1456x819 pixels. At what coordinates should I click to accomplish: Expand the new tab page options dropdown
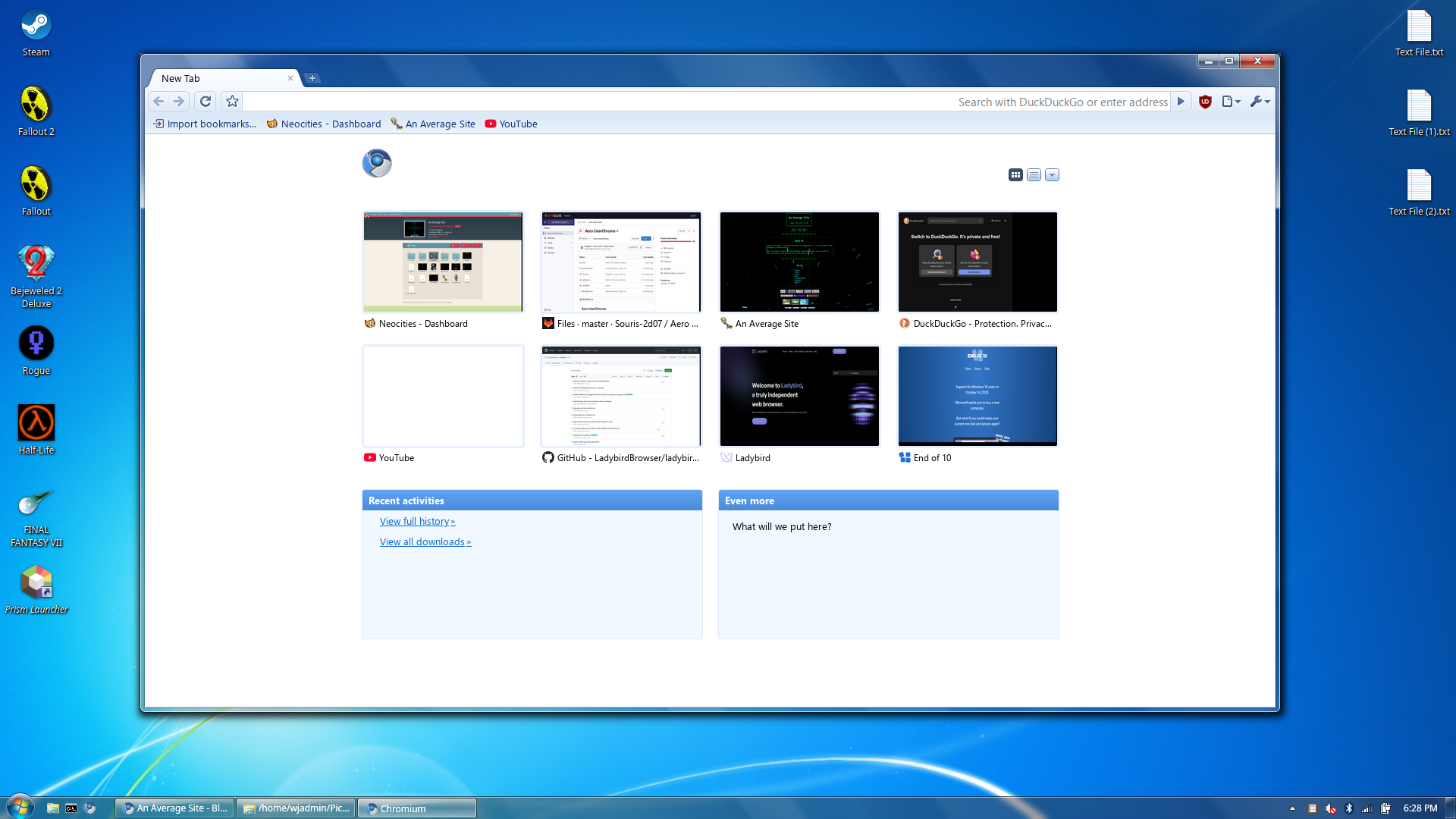click(1052, 175)
